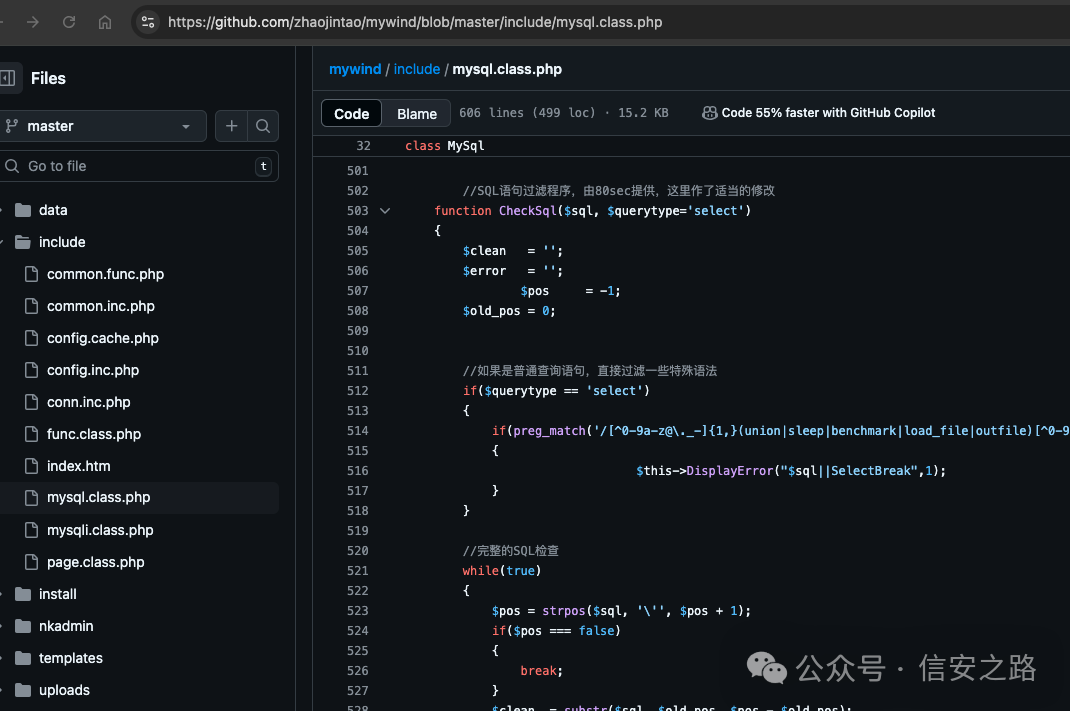The width and height of the screenshot is (1070, 711).
Task: Click the URL in the address bar
Action: point(415,23)
